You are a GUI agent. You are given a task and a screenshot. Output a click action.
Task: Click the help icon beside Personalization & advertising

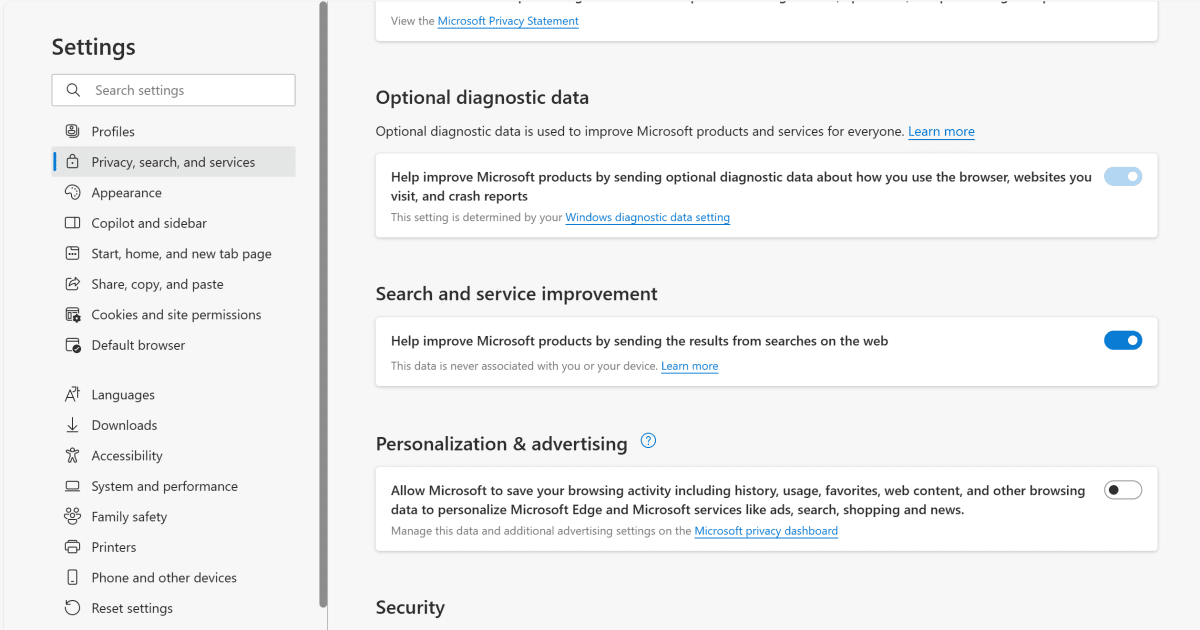click(648, 441)
